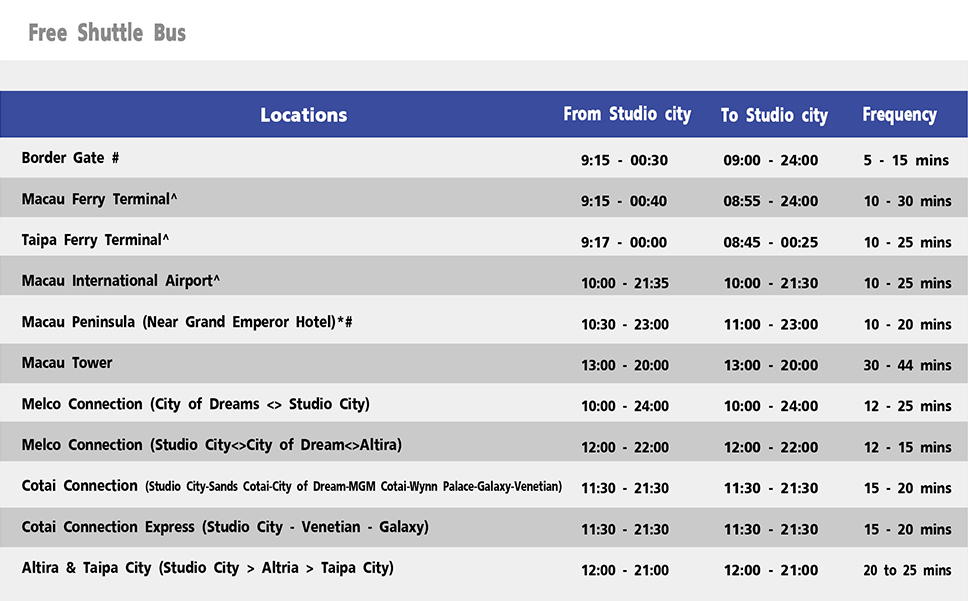The width and height of the screenshot is (968, 601).
Task: Click Border Gate's 5 - 15 mins frequency
Action: (x=906, y=160)
